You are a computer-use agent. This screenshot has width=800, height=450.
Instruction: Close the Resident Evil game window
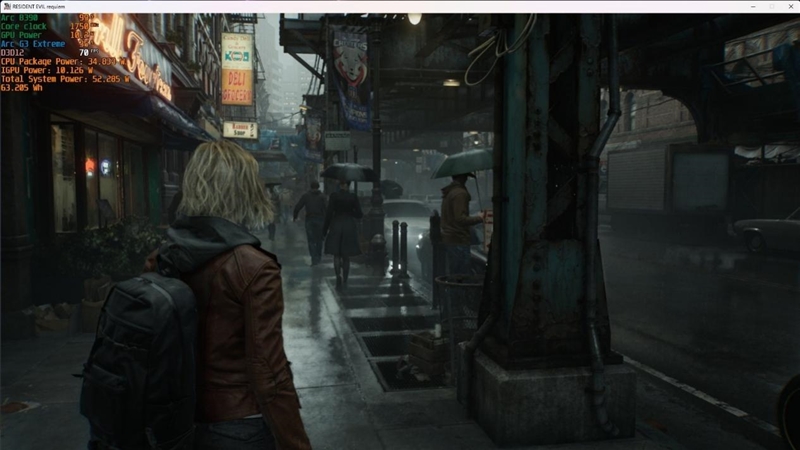(x=791, y=7)
